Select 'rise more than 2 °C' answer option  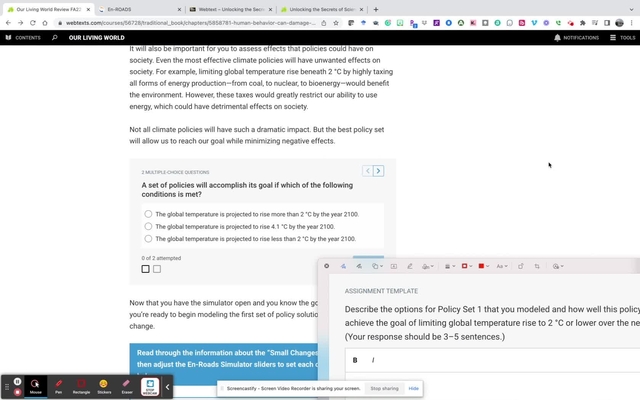coord(148,214)
